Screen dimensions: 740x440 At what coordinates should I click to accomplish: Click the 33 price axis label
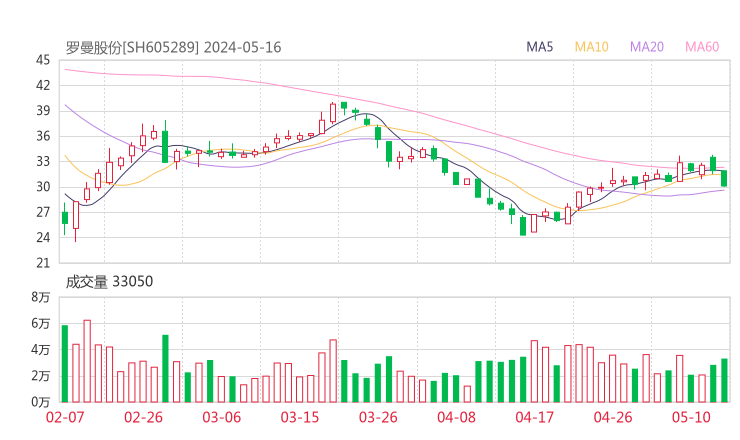43,161
